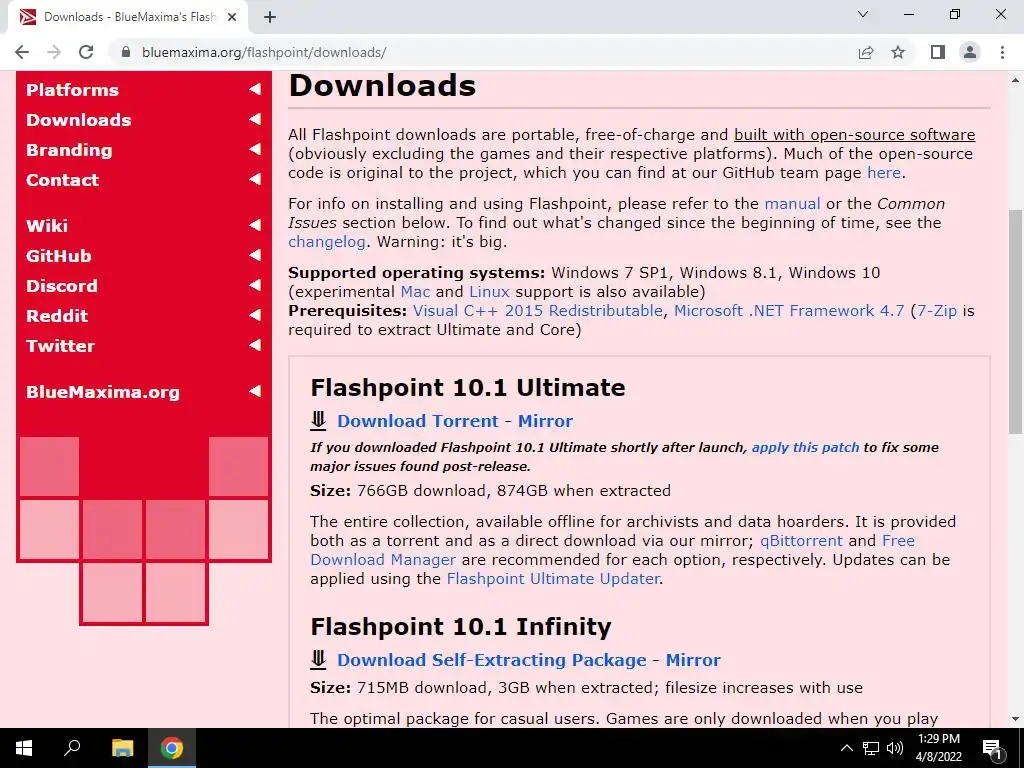
Task: Open the experimental Mac support link
Action: coord(415,292)
